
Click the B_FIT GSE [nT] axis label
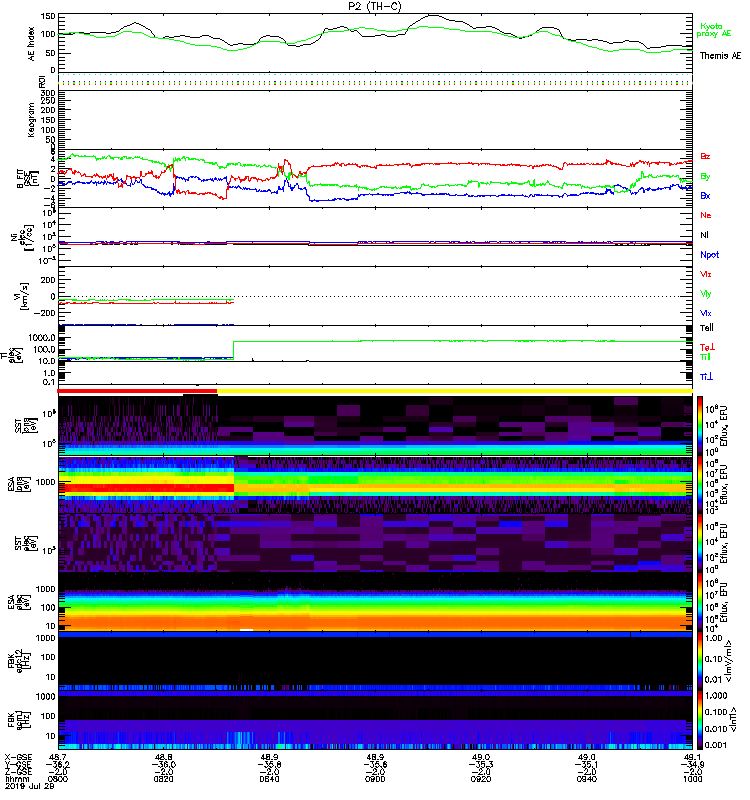click(29, 179)
